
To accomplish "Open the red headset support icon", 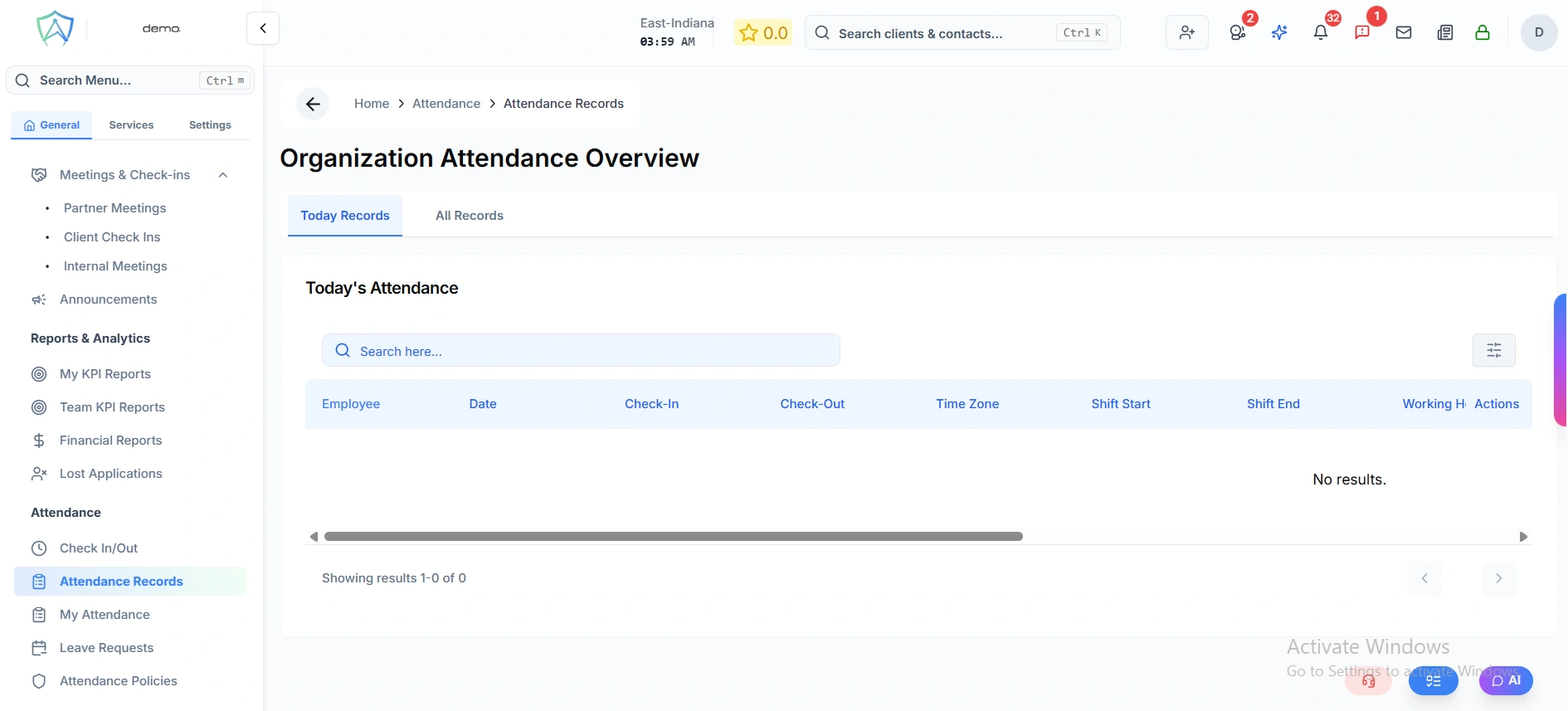I will point(1369,681).
